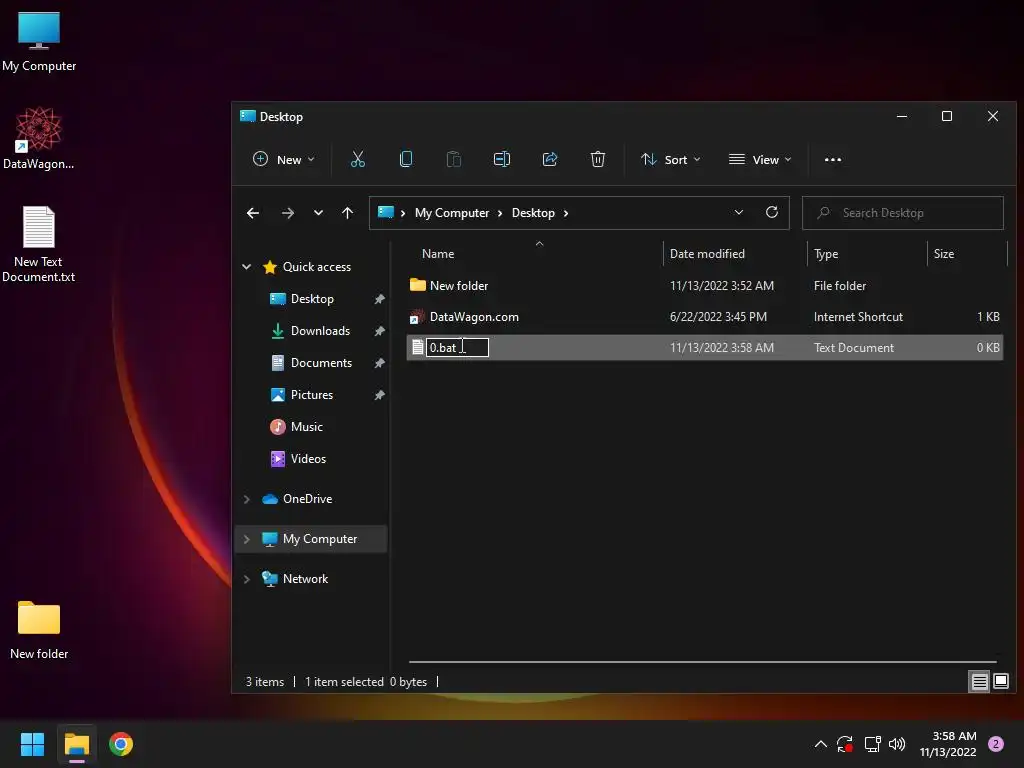The height and width of the screenshot is (768, 1024).
Task: Select the New folder row in list
Action: coord(705,285)
